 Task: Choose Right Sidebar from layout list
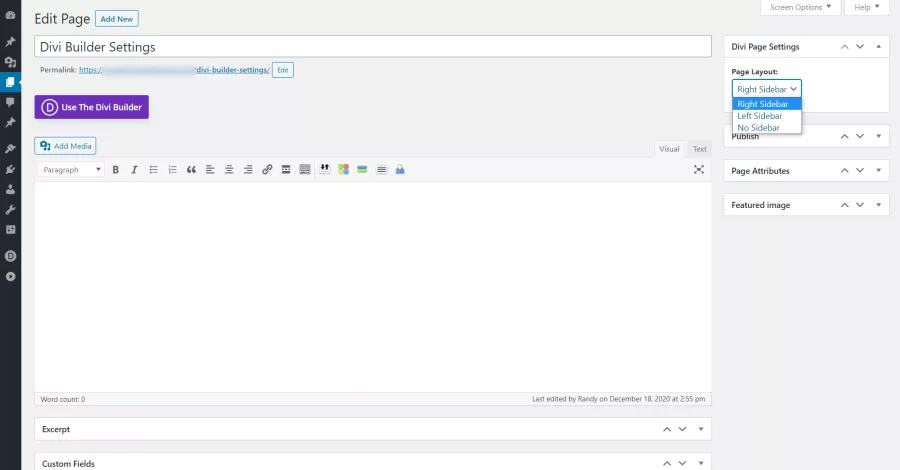coord(766,104)
